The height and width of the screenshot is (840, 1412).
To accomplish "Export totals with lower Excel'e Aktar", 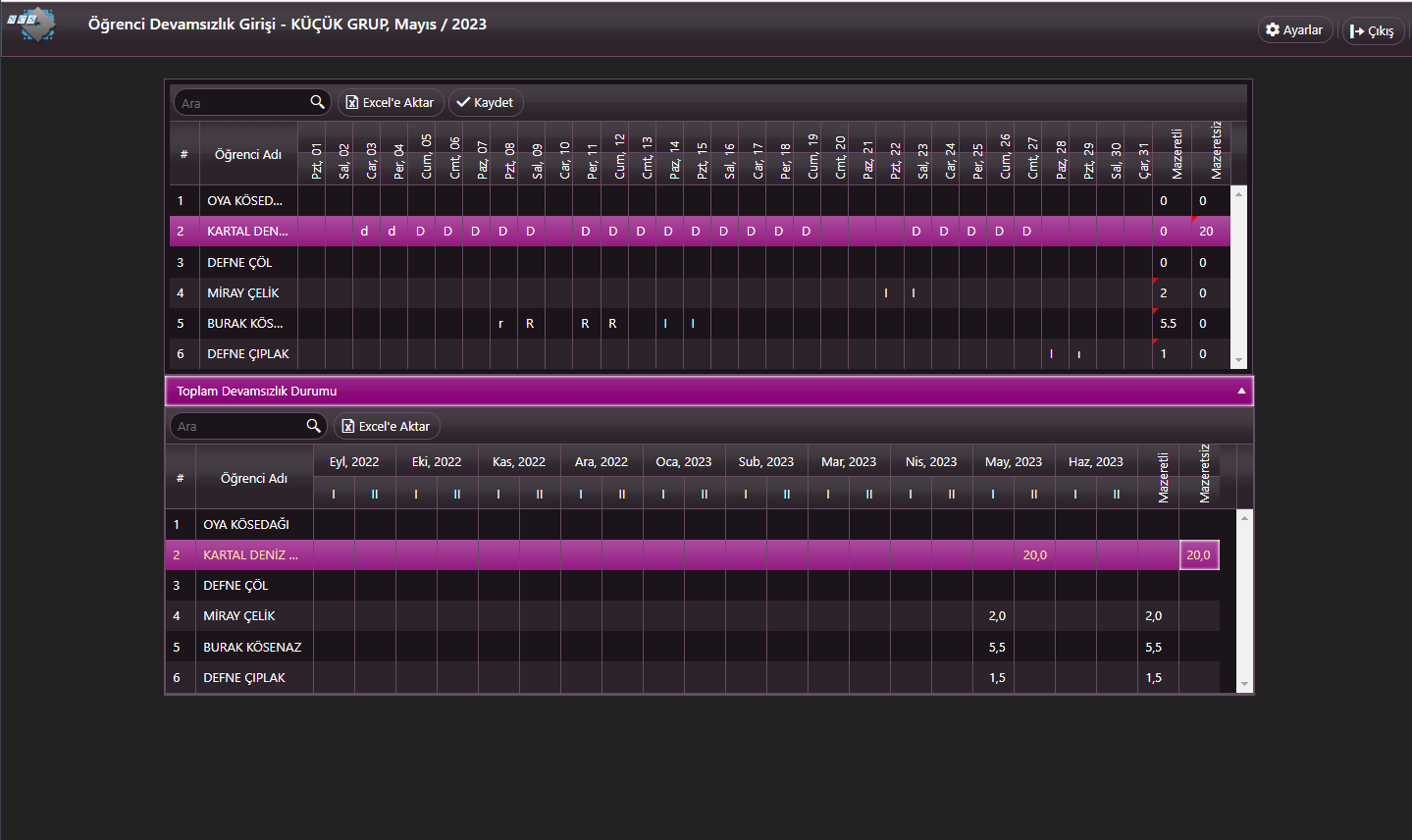I will (x=386, y=426).
